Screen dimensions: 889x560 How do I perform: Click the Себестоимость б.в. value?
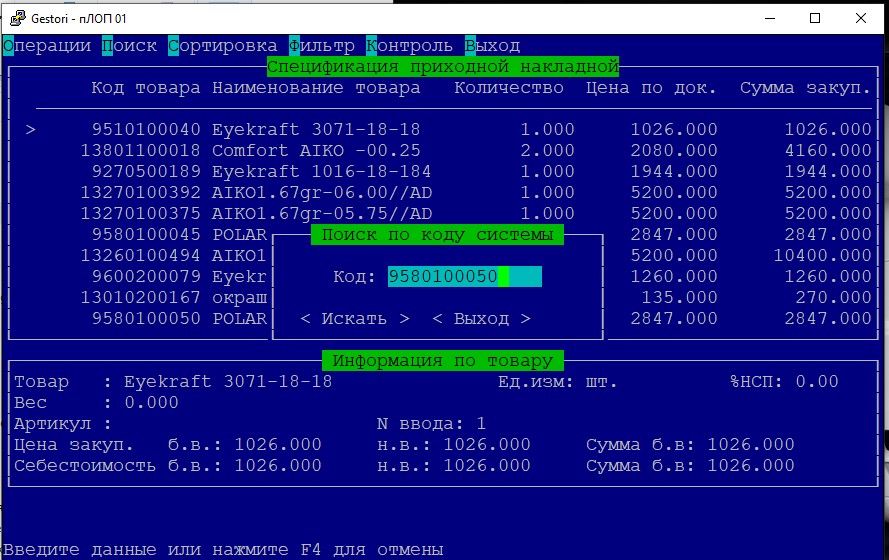click(x=278, y=465)
